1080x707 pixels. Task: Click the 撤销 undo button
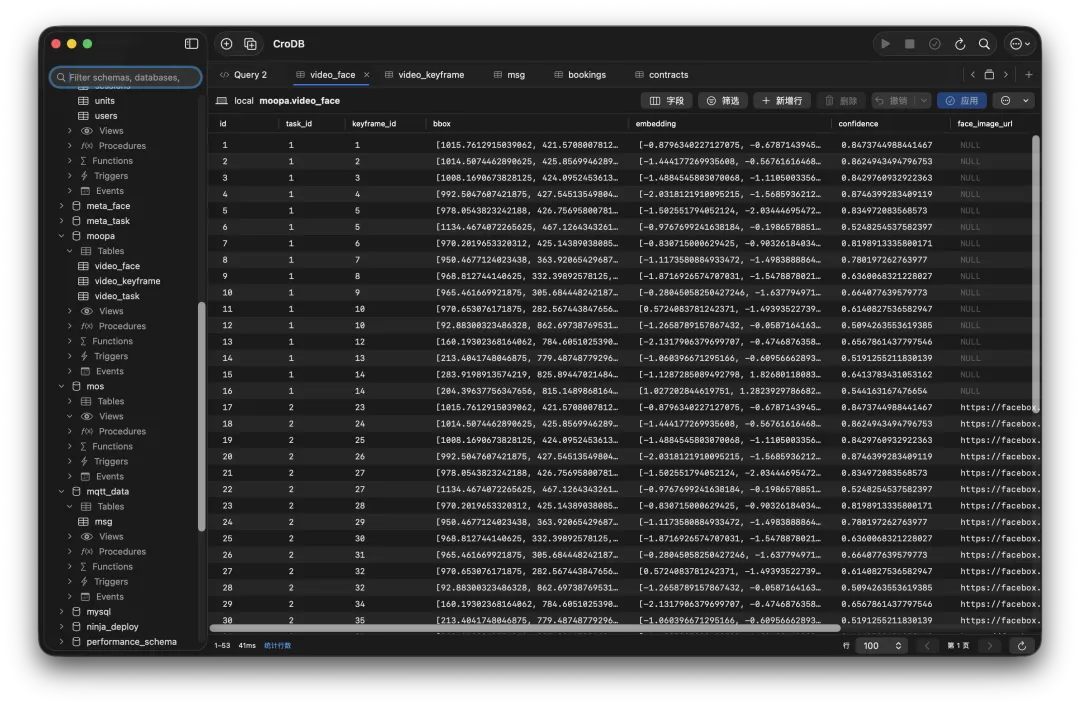891,101
